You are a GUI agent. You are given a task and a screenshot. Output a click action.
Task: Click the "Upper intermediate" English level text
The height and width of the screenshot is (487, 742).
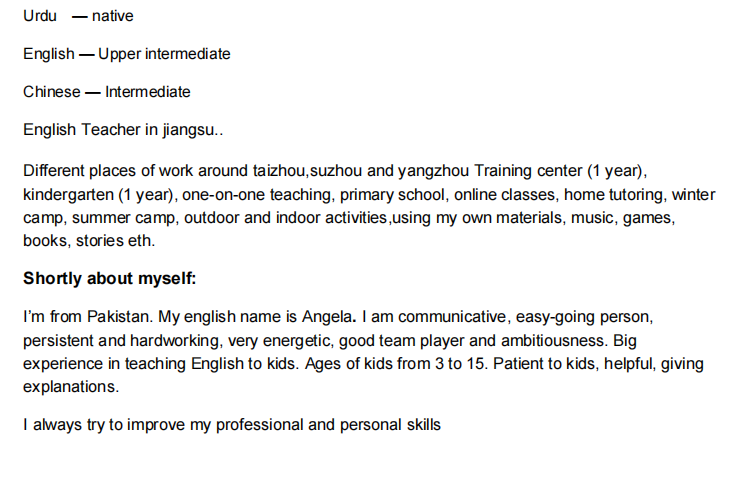[164, 54]
